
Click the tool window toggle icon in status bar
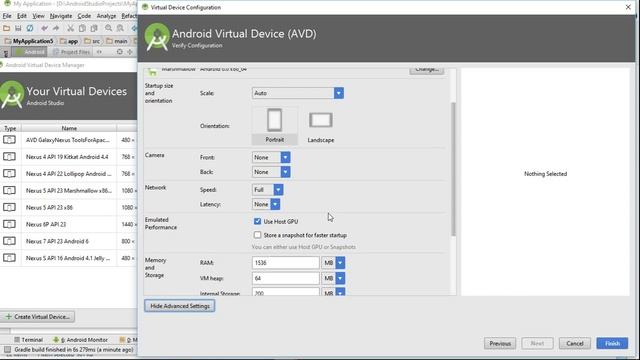pyautogui.click(x=7, y=350)
